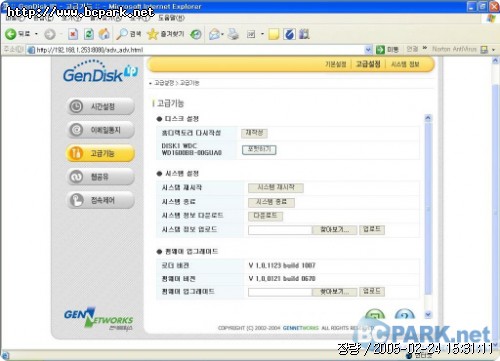The width and height of the screenshot is (500, 361).
Task: Open the 웹공유 sidebar item
Action: [x=101, y=176]
